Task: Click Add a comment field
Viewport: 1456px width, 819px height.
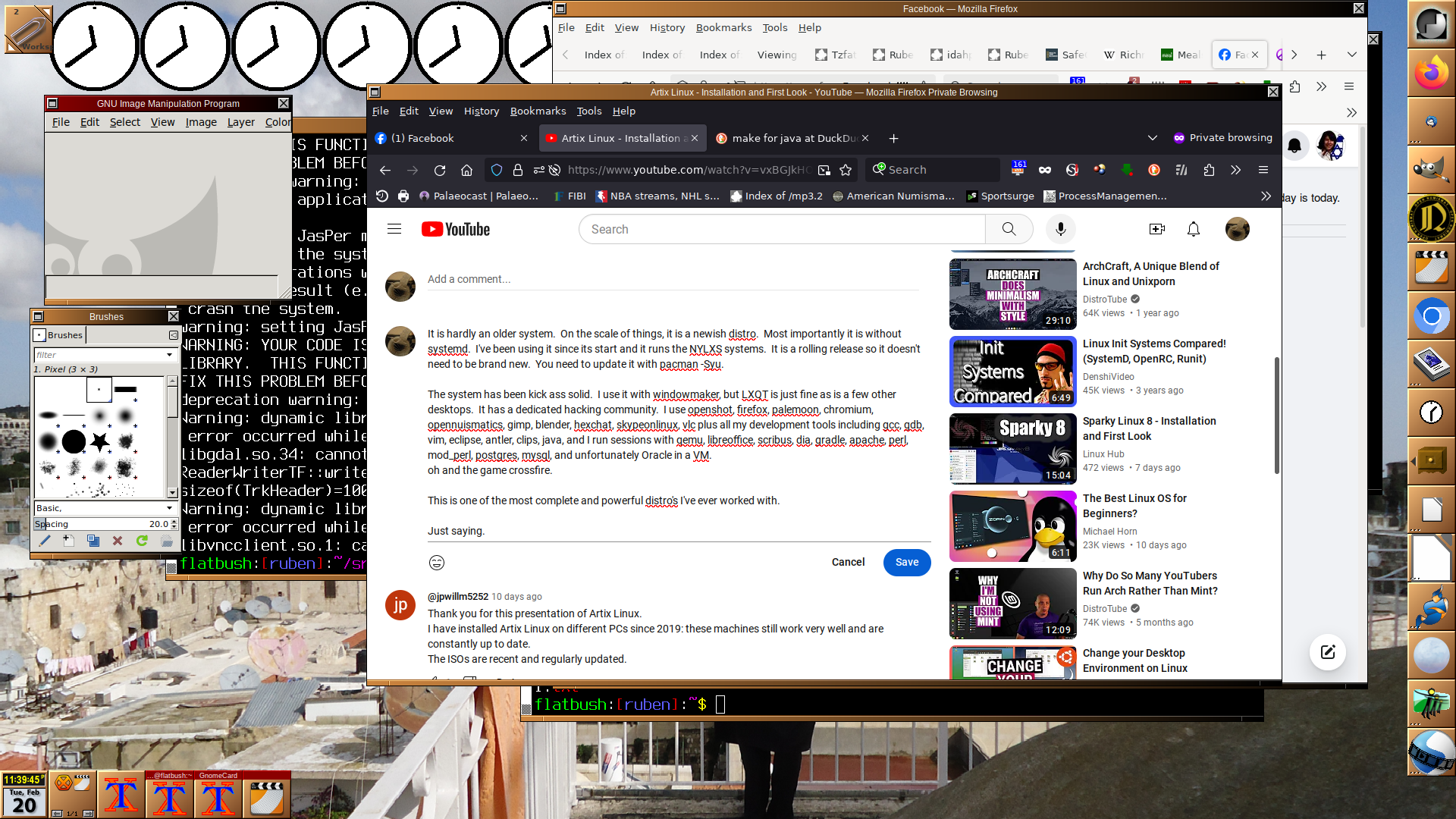Action: coord(673,279)
